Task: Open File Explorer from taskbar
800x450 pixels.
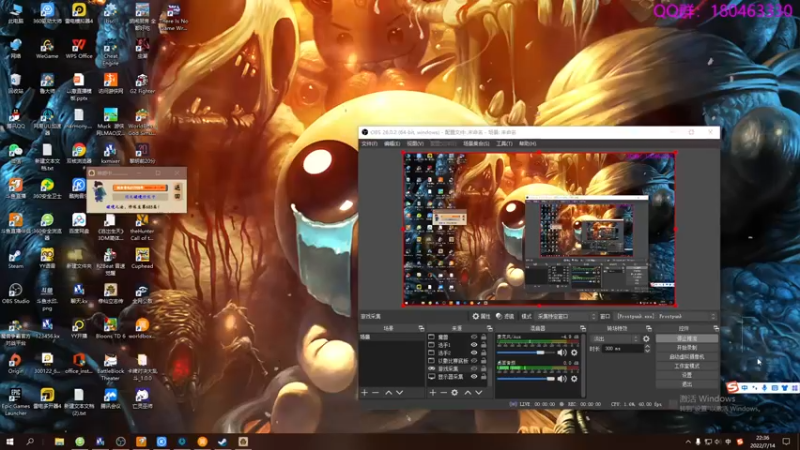Action: pos(59,441)
